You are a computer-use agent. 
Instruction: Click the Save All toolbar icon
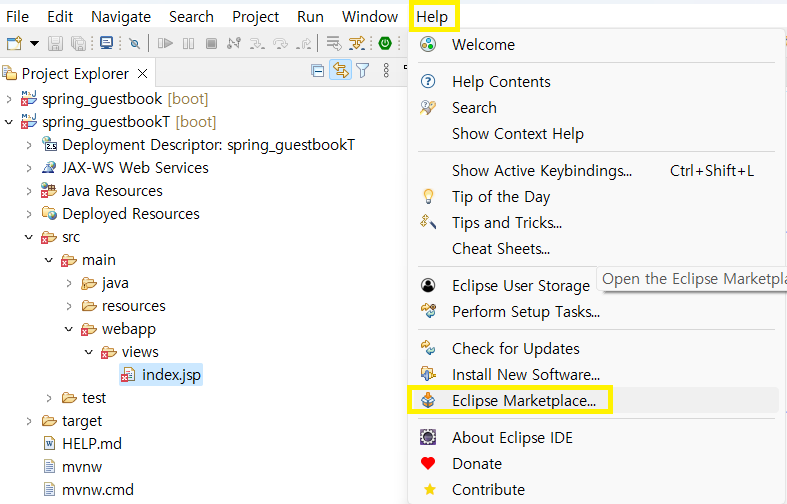(x=78, y=43)
